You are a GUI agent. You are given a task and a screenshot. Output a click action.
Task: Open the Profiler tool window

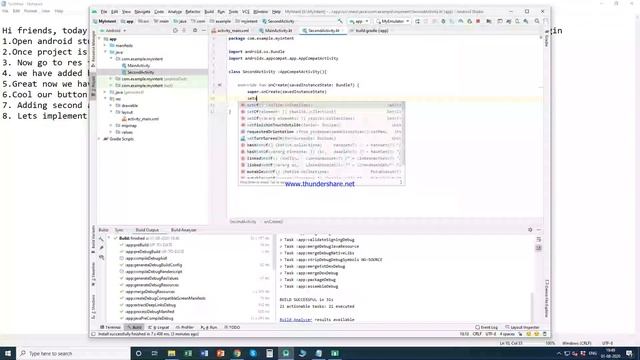tap(185, 327)
